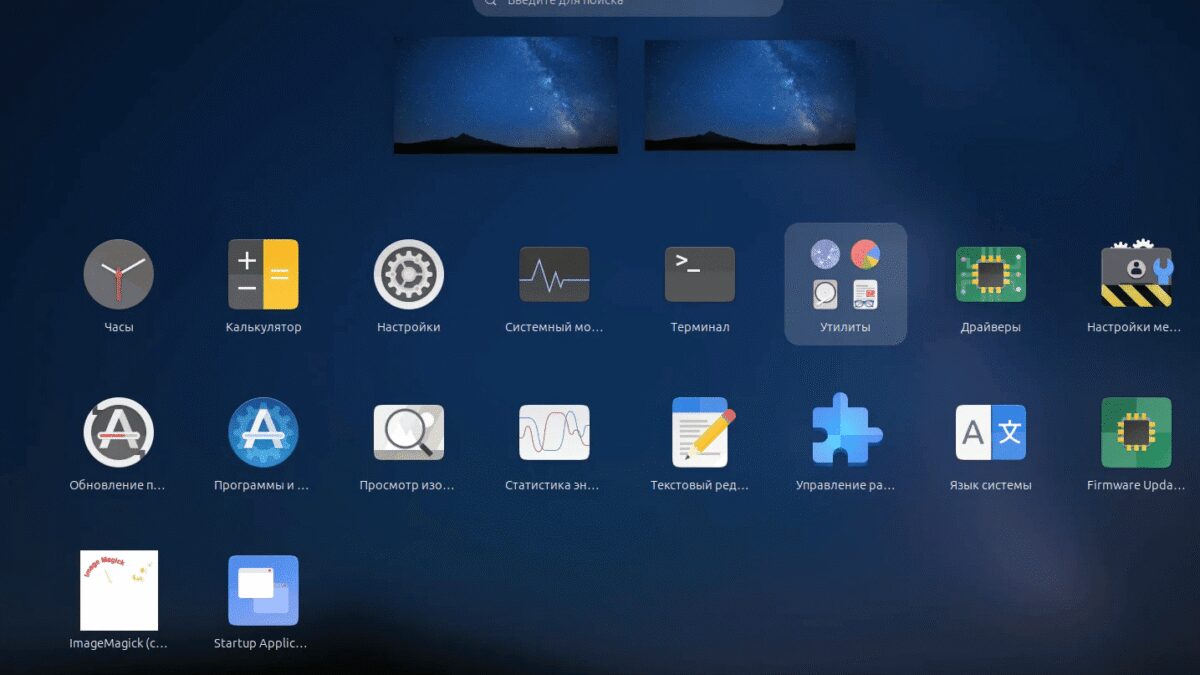Launch Обновление приложений

click(118, 432)
